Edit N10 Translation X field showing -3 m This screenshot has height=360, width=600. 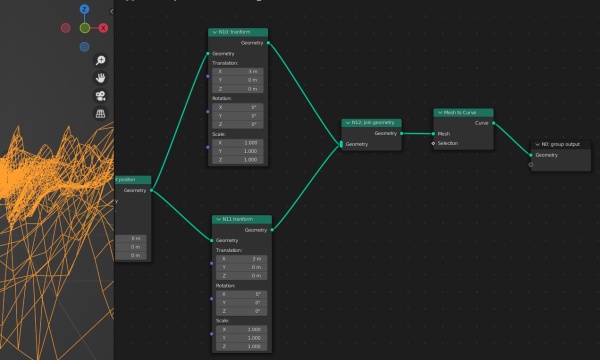tap(238, 72)
